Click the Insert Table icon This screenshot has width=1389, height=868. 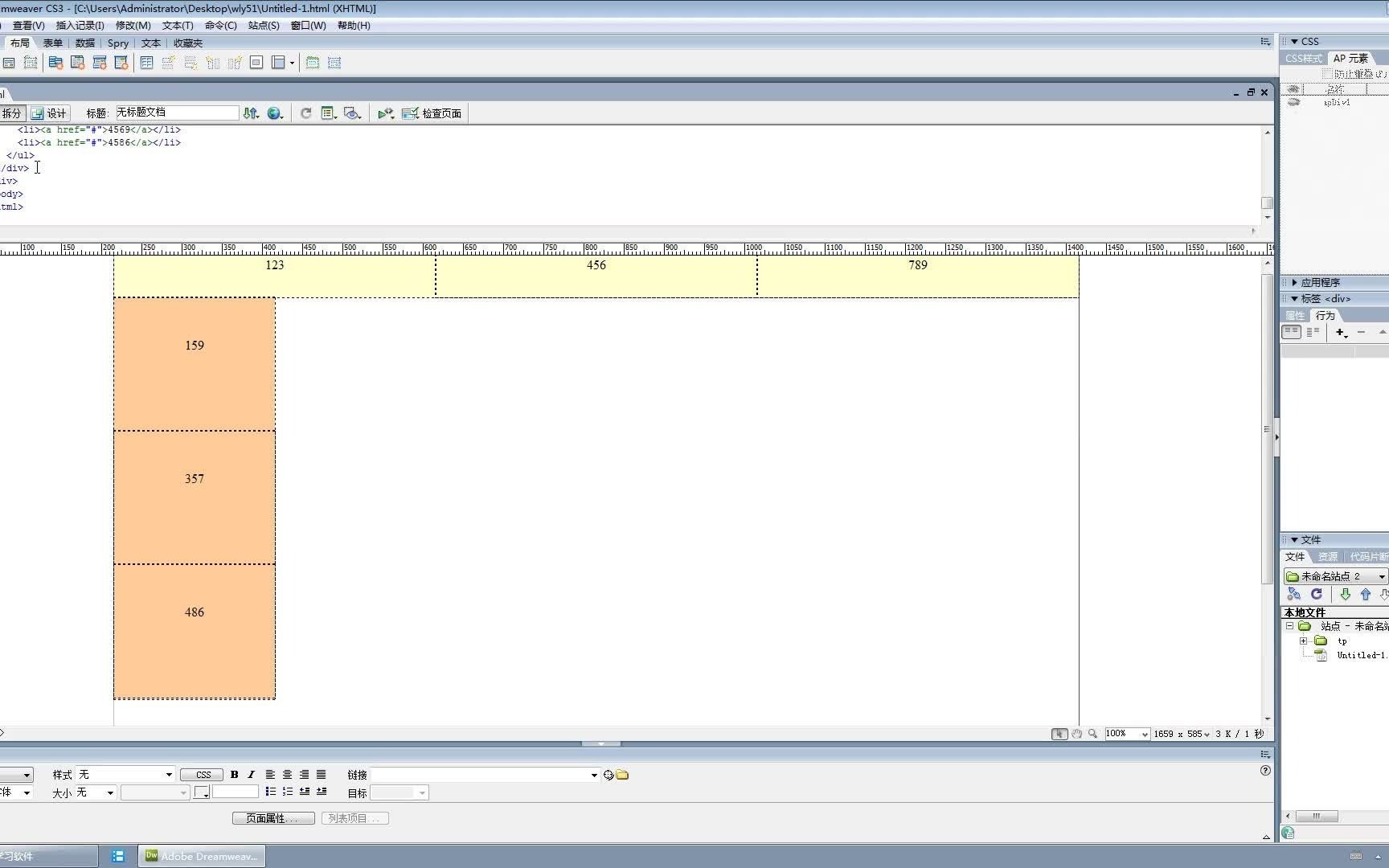[147, 63]
